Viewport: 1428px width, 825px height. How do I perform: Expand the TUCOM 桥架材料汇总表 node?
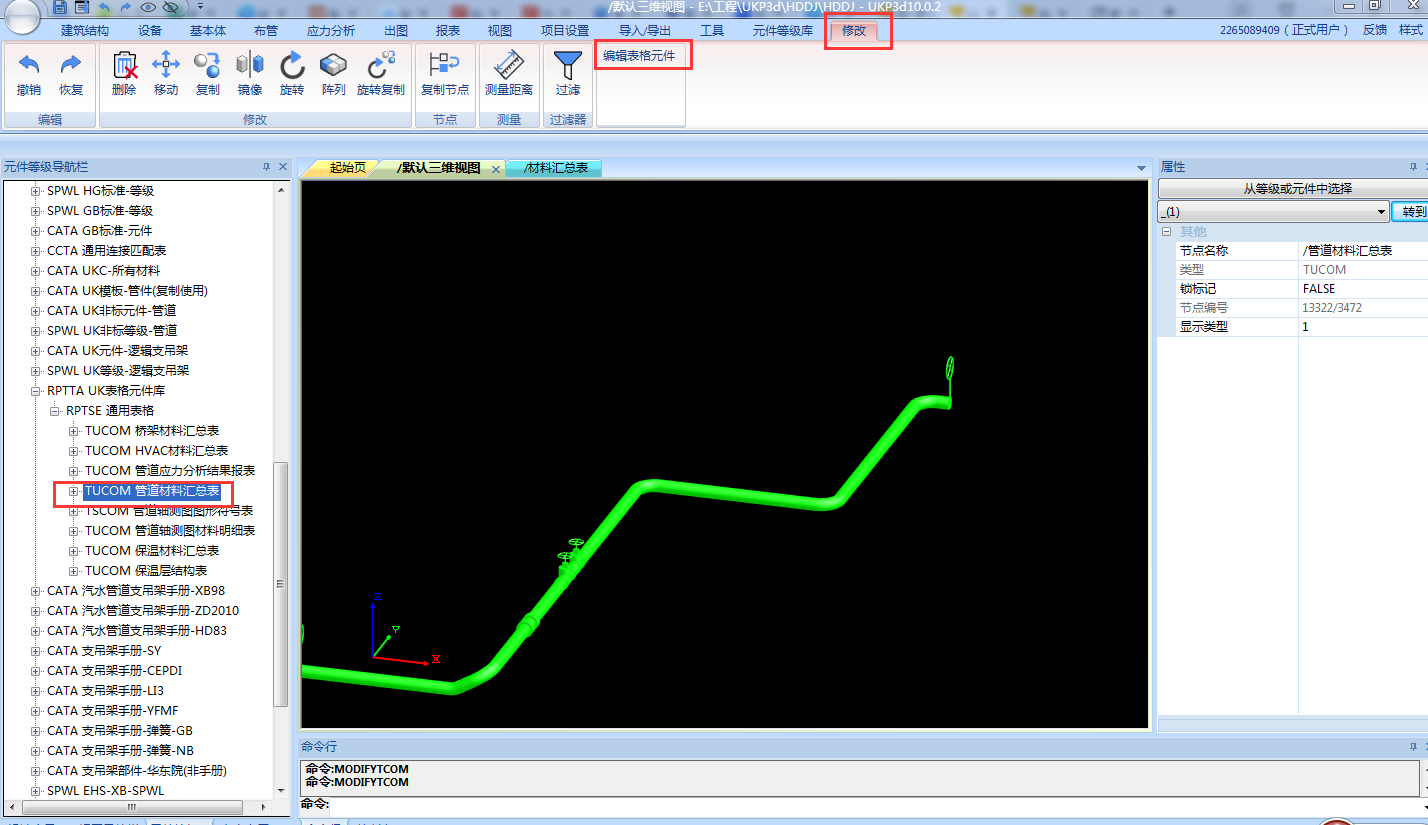point(74,431)
